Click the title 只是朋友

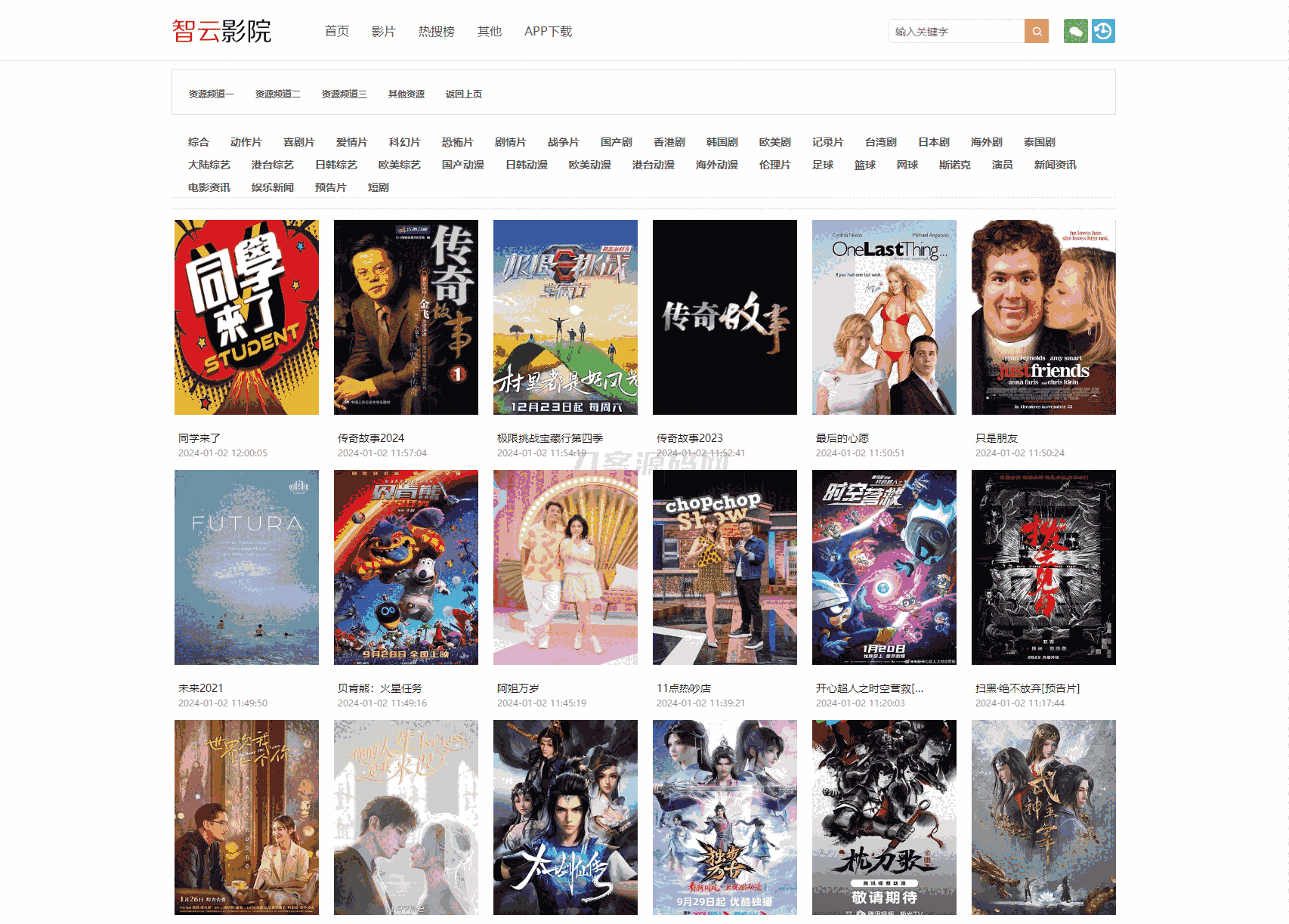997,438
